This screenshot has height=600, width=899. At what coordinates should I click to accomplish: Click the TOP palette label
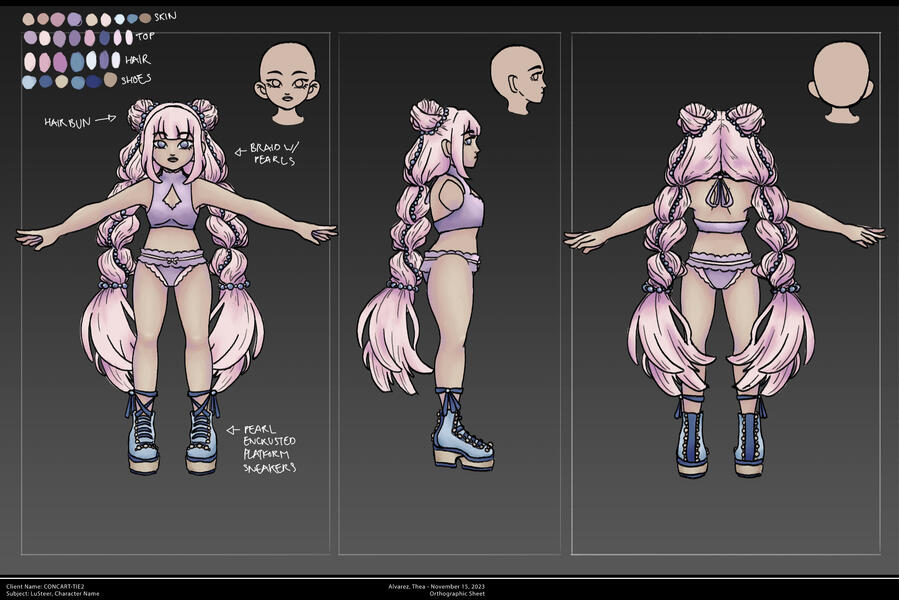(x=144, y=37)
